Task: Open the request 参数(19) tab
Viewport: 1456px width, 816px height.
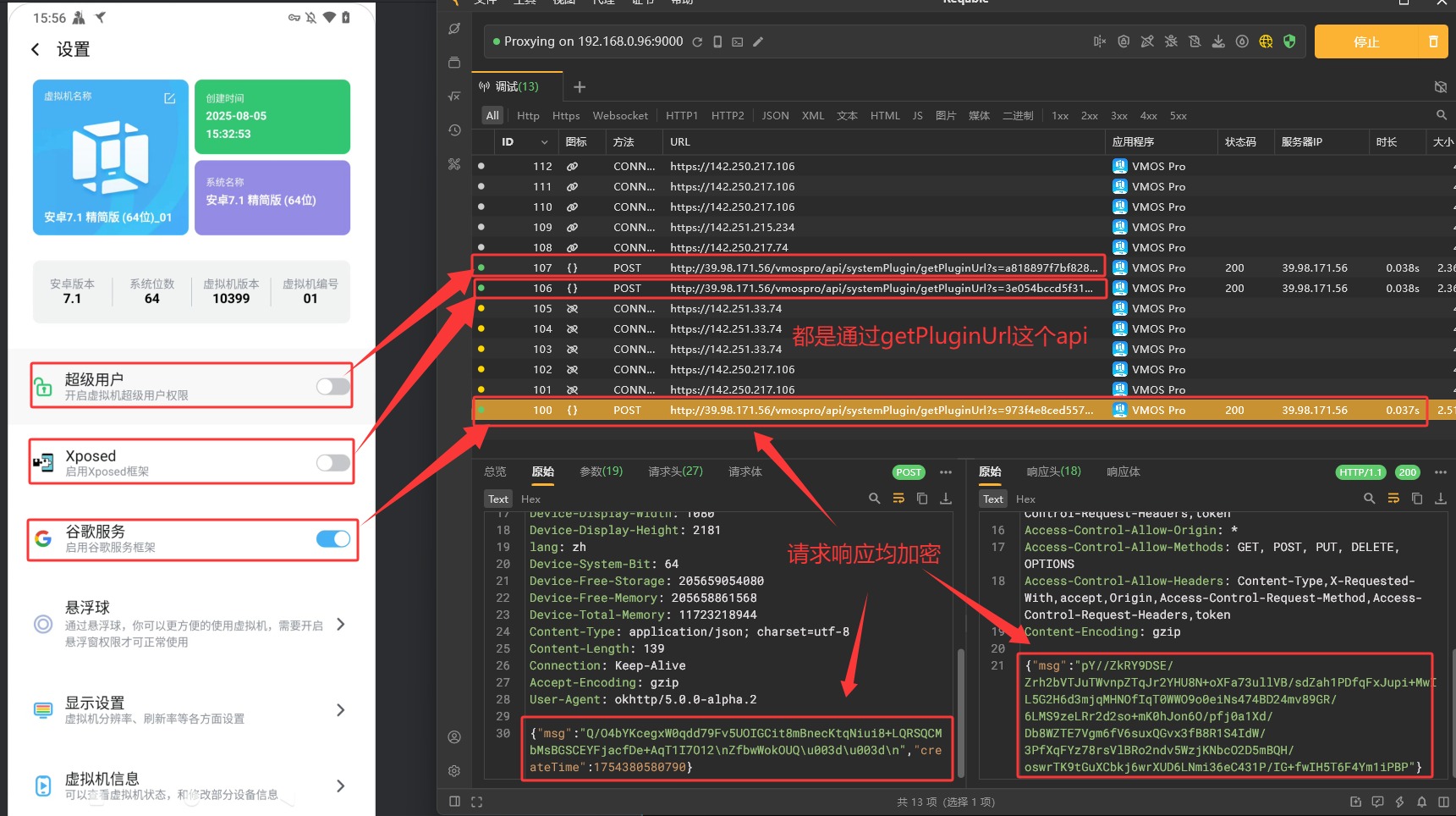Action: click(x=601, y=471)
